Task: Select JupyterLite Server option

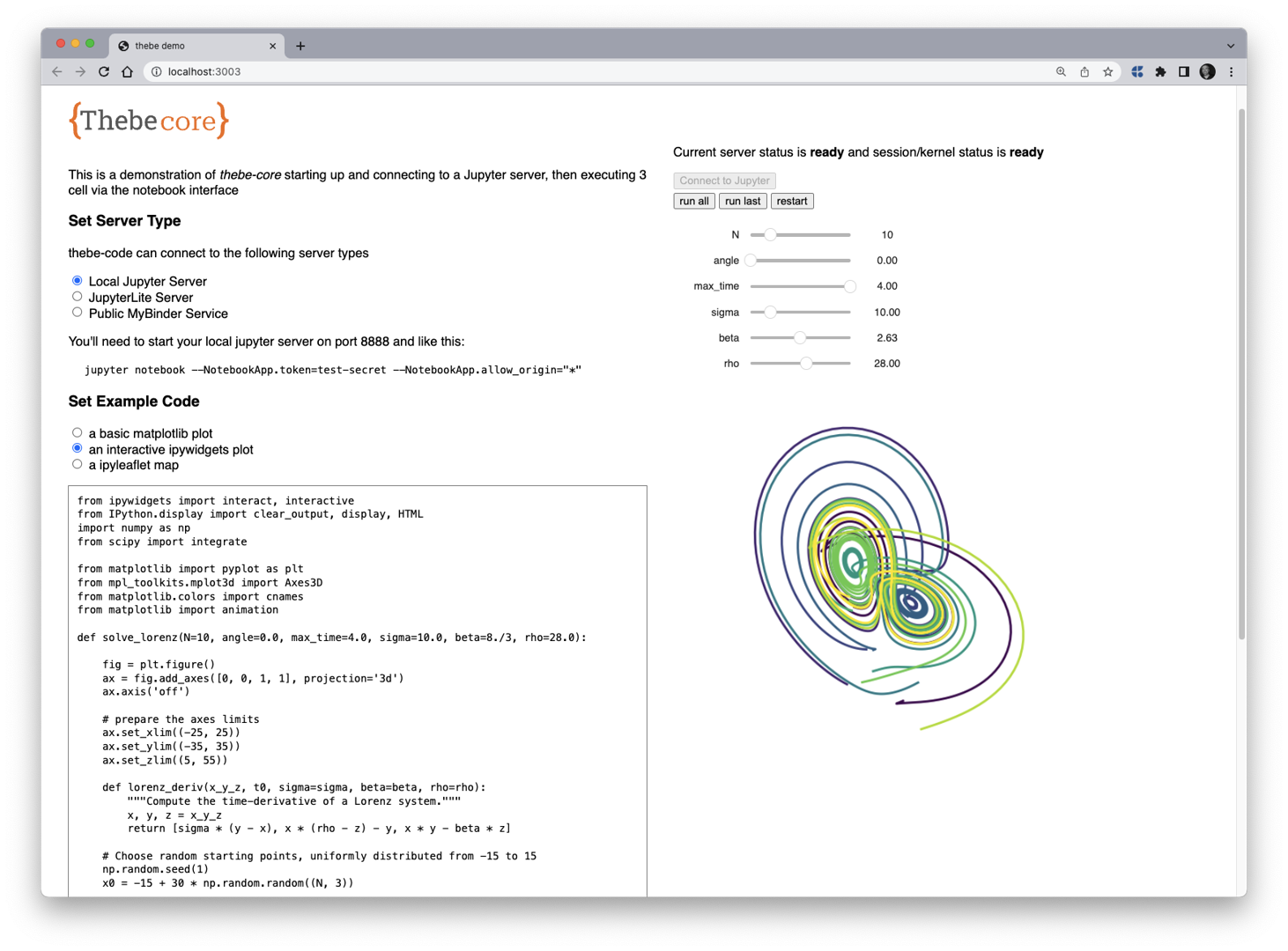Action: click(x=78, y=297)
